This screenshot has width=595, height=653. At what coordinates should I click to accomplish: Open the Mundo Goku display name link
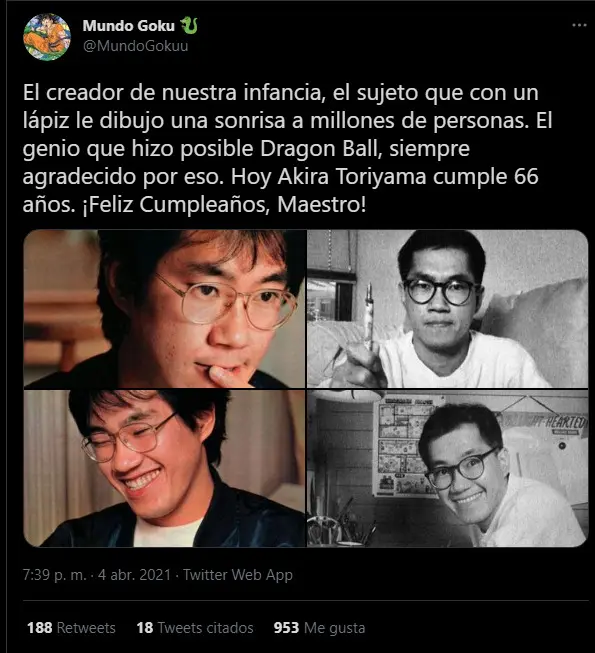tap(129, 26)
